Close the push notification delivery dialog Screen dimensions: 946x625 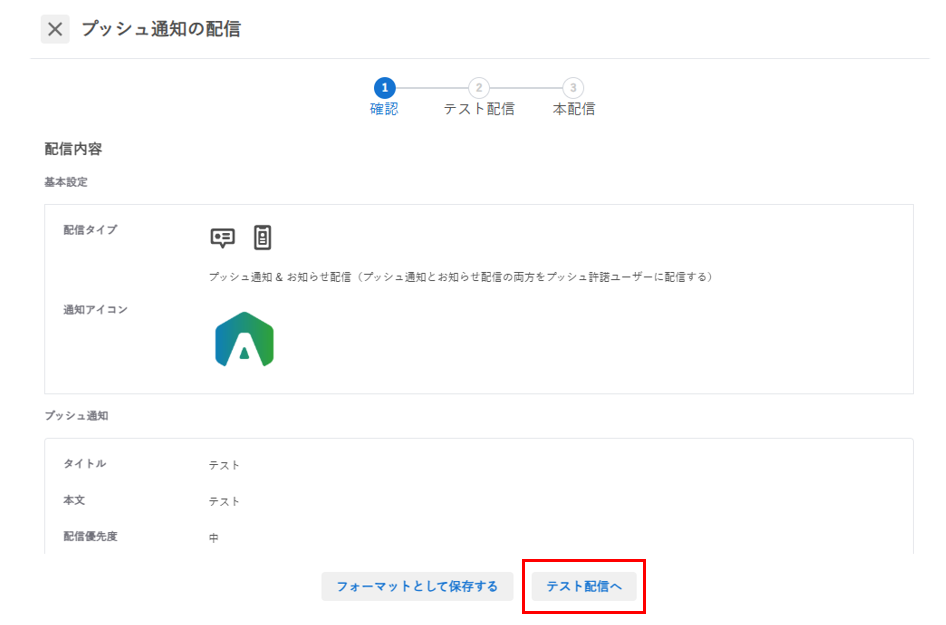tap(55, 29)
